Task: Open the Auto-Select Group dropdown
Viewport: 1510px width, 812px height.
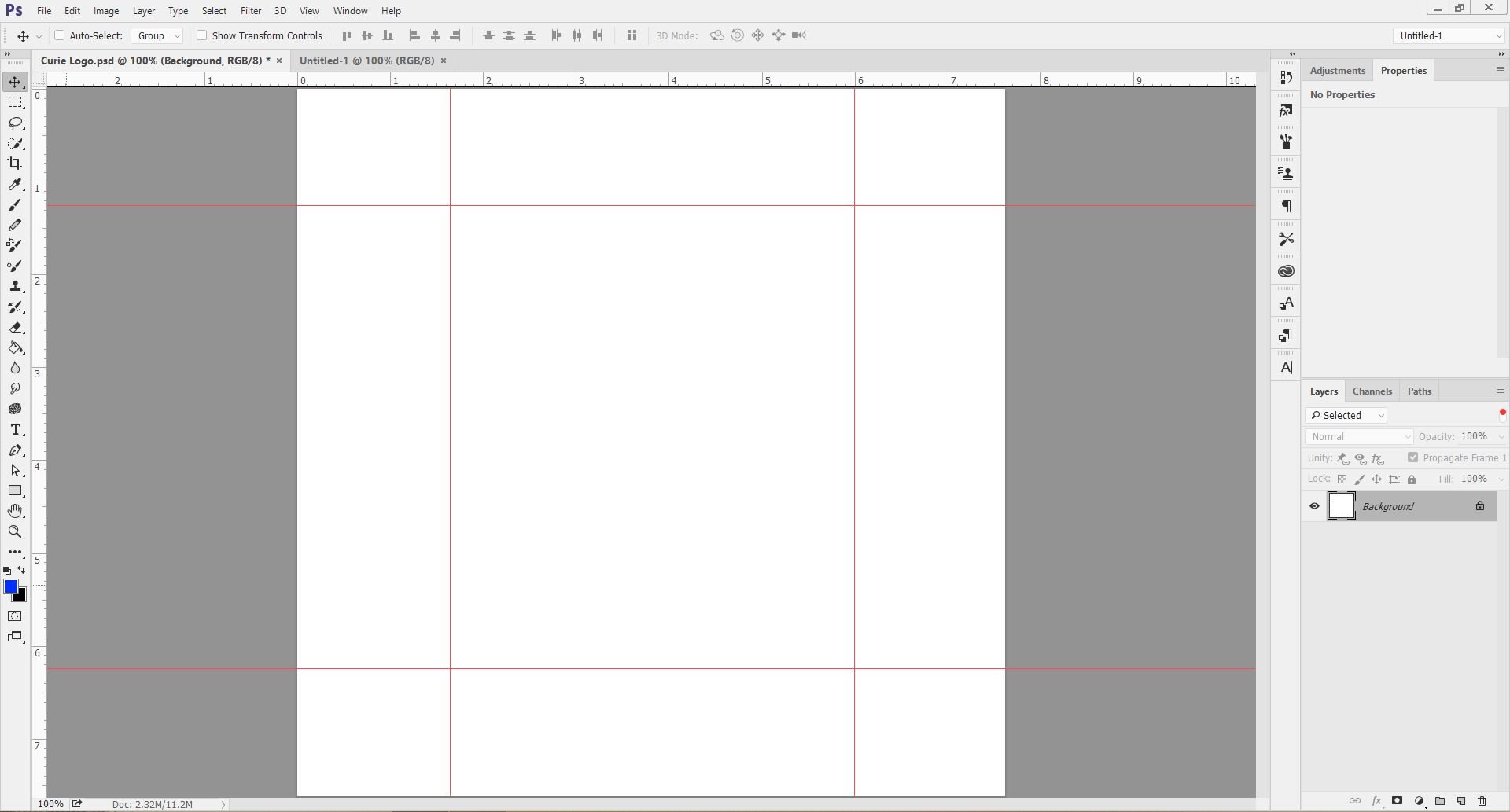Action: click(157, 35)
